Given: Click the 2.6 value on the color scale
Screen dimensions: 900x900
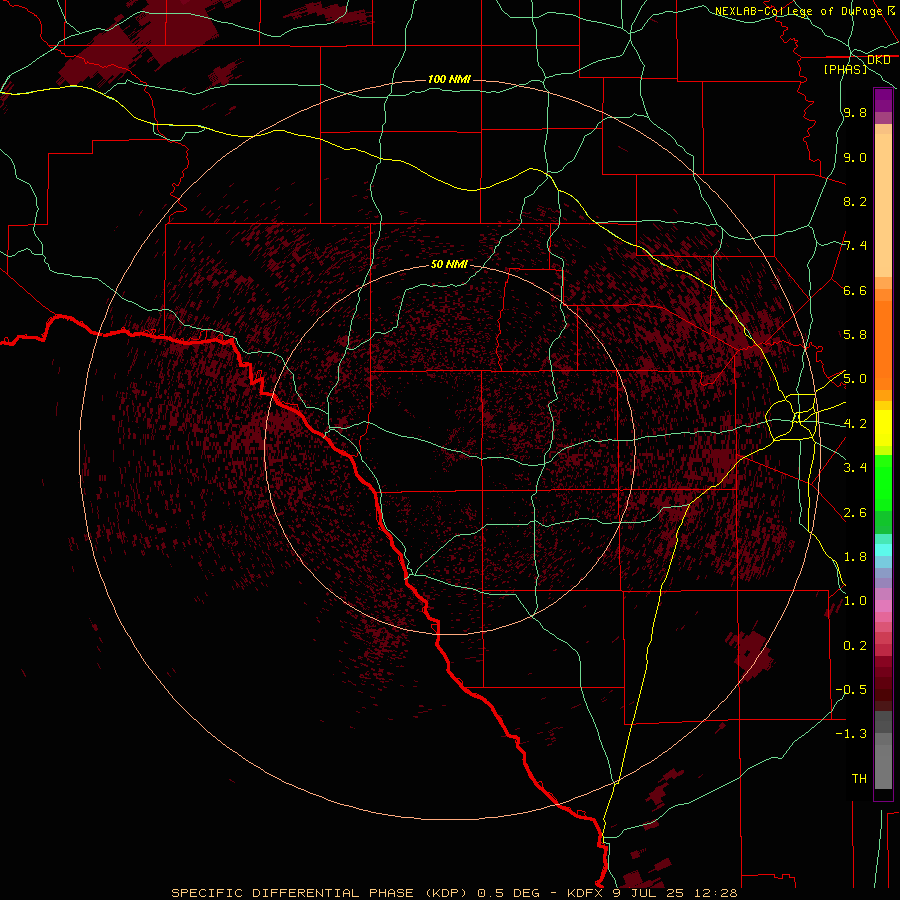Looking at the screenshot, I should coord(855,513).
